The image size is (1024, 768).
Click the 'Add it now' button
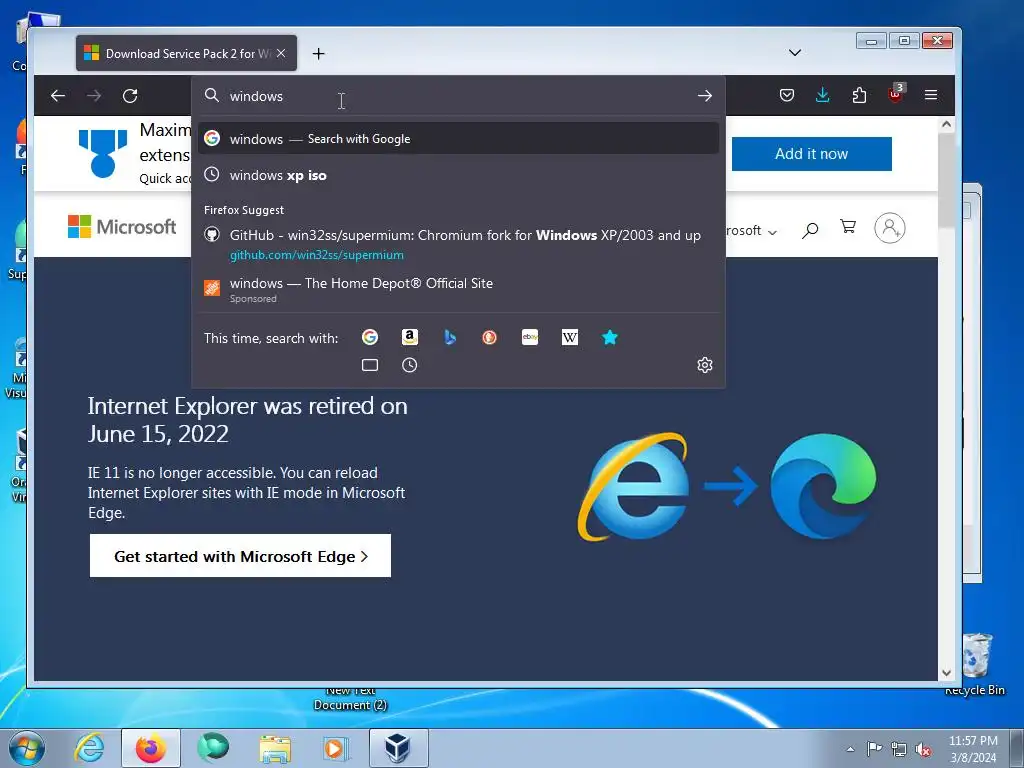pos(812,154)
